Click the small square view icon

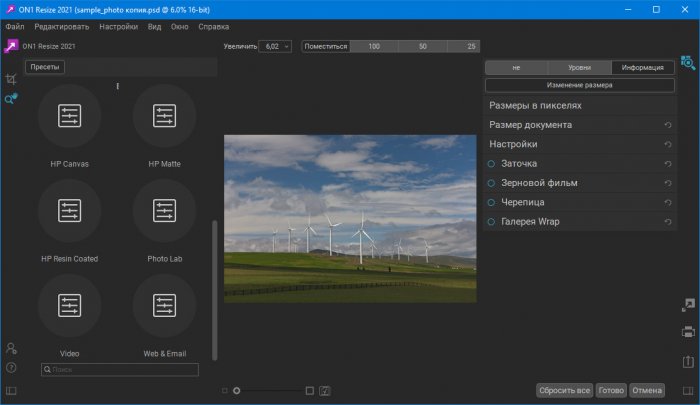click(x=225, y=391)
